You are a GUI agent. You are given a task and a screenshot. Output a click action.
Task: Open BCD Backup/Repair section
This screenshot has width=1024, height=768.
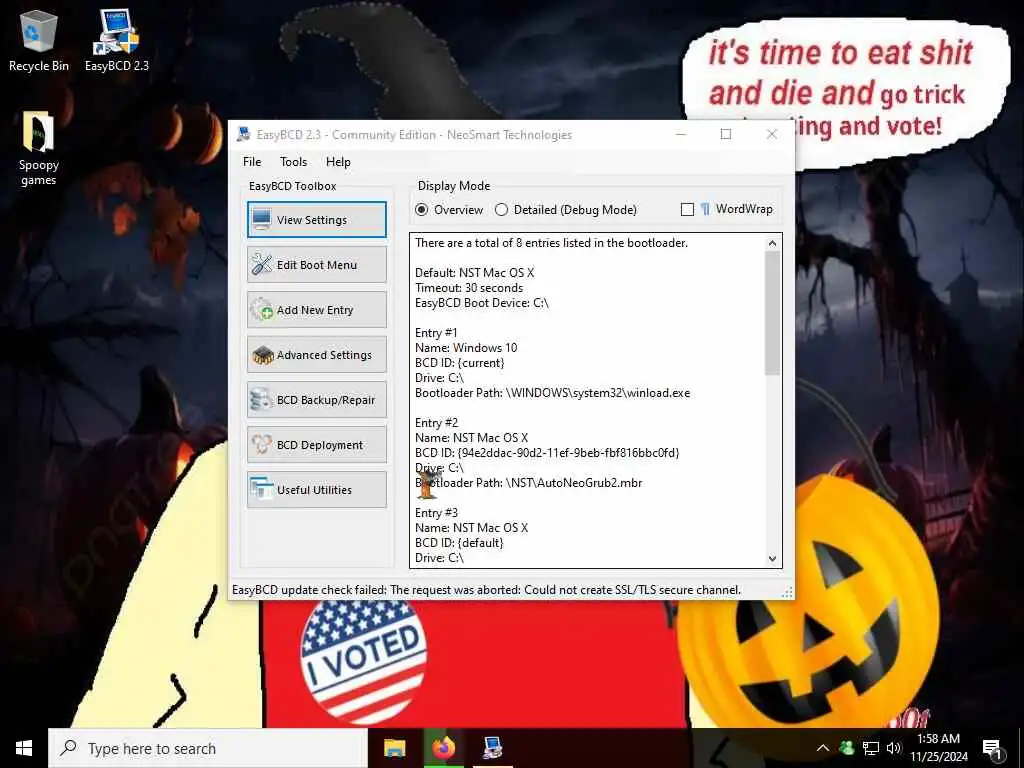pyautogui.click(x=317, y=400)
